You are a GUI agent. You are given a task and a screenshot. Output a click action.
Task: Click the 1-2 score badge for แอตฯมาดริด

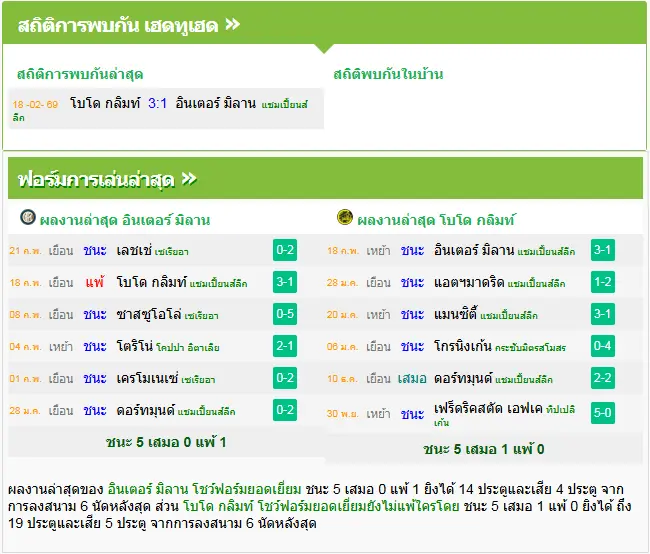pos(603,282)
